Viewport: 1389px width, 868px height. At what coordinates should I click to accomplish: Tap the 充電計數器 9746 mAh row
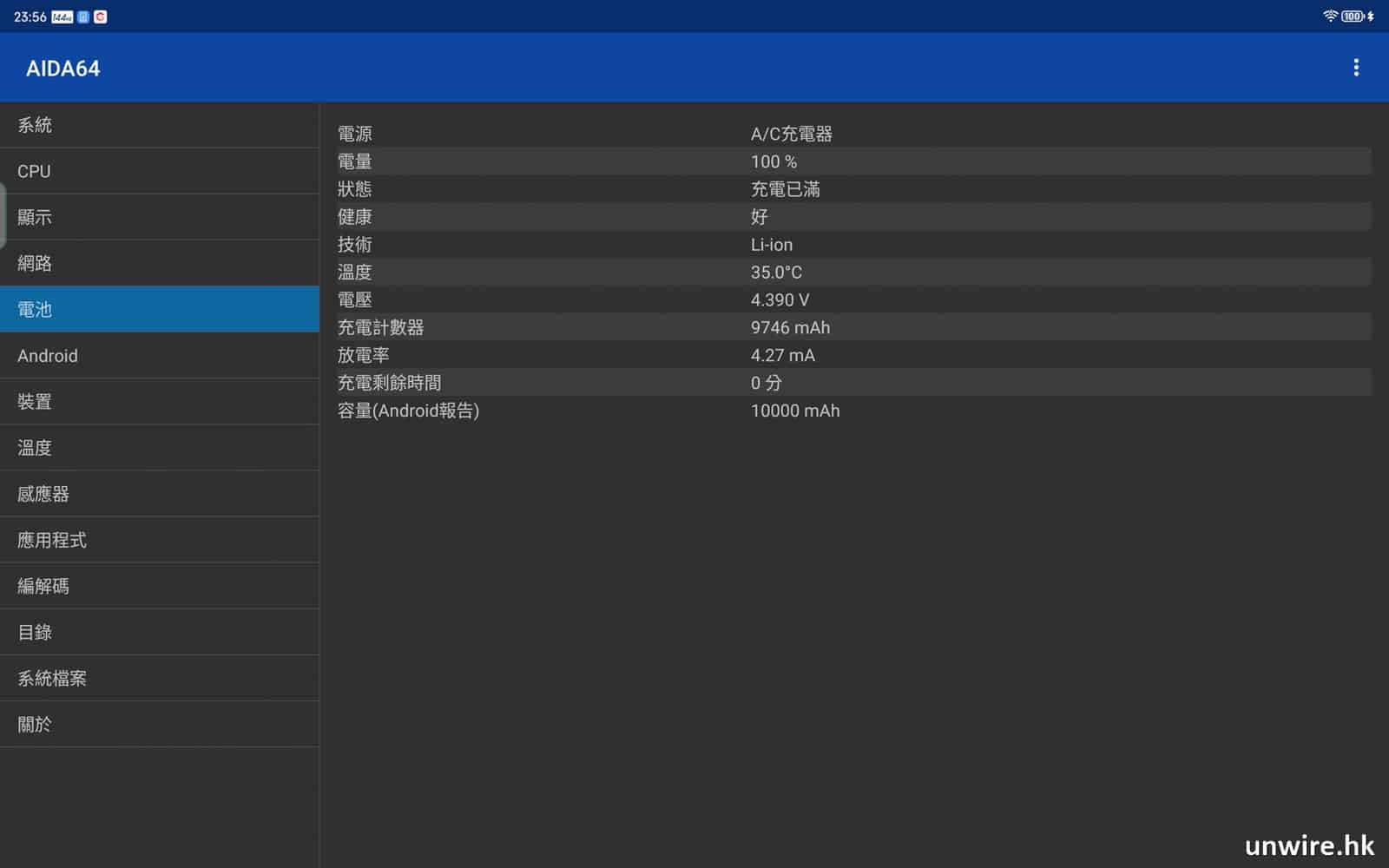pos(853,327)
